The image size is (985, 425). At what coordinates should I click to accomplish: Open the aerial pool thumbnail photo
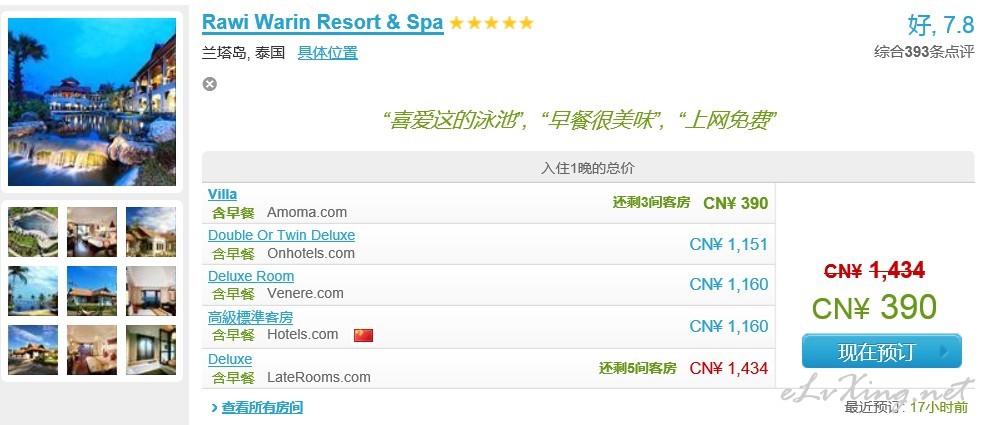(x=33, y=232)
